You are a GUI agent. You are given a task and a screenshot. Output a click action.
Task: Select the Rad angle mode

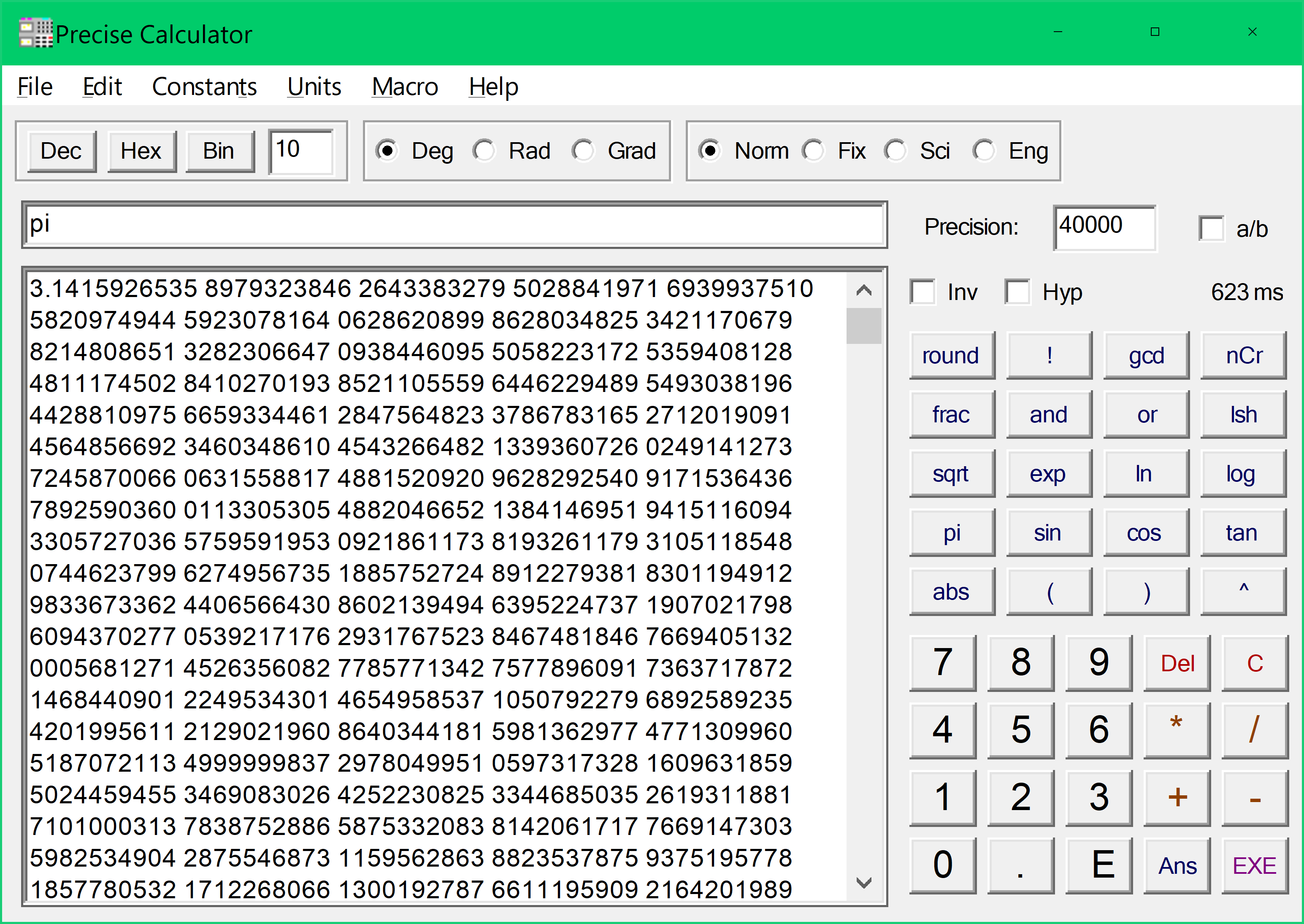485,151
